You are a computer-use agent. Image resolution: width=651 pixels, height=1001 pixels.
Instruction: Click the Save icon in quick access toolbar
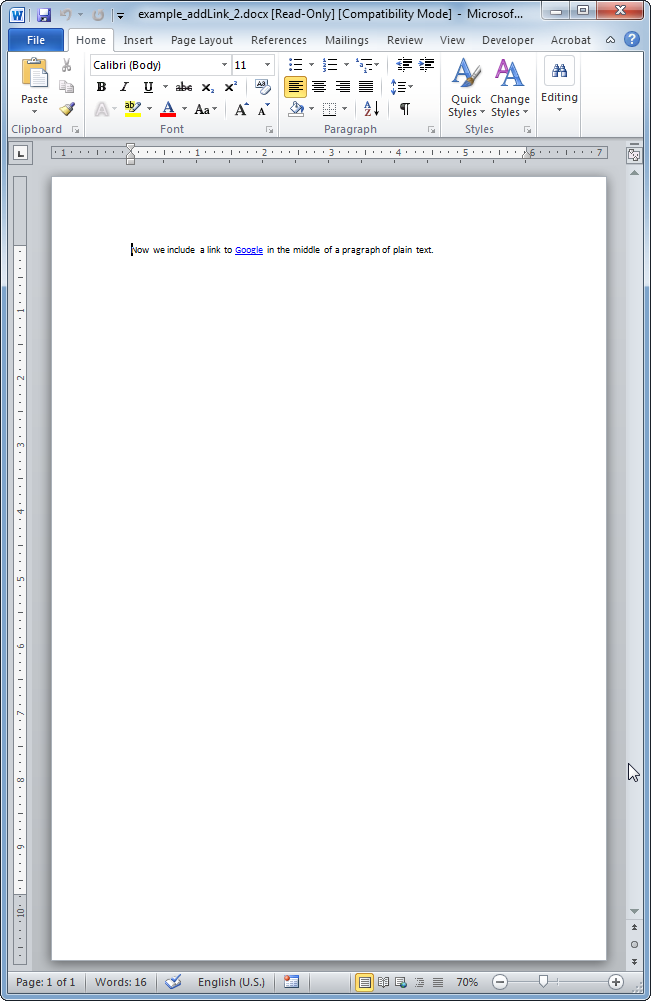[43, 15]
